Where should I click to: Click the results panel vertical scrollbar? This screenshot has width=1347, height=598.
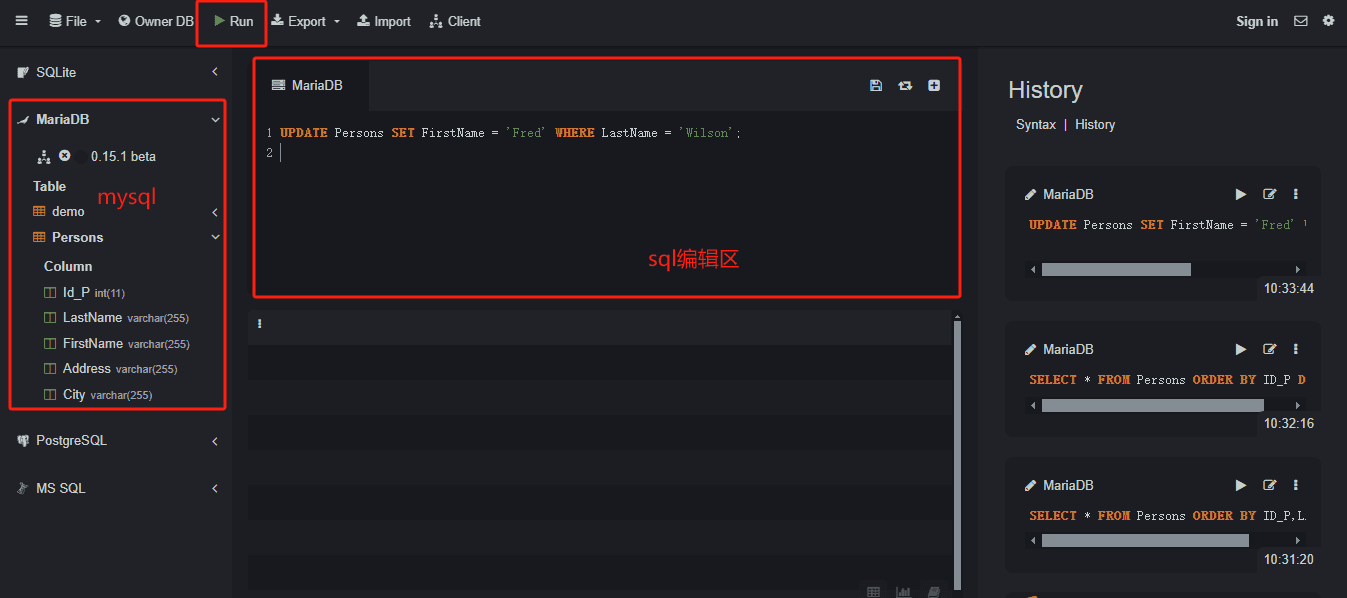[957, 453]
